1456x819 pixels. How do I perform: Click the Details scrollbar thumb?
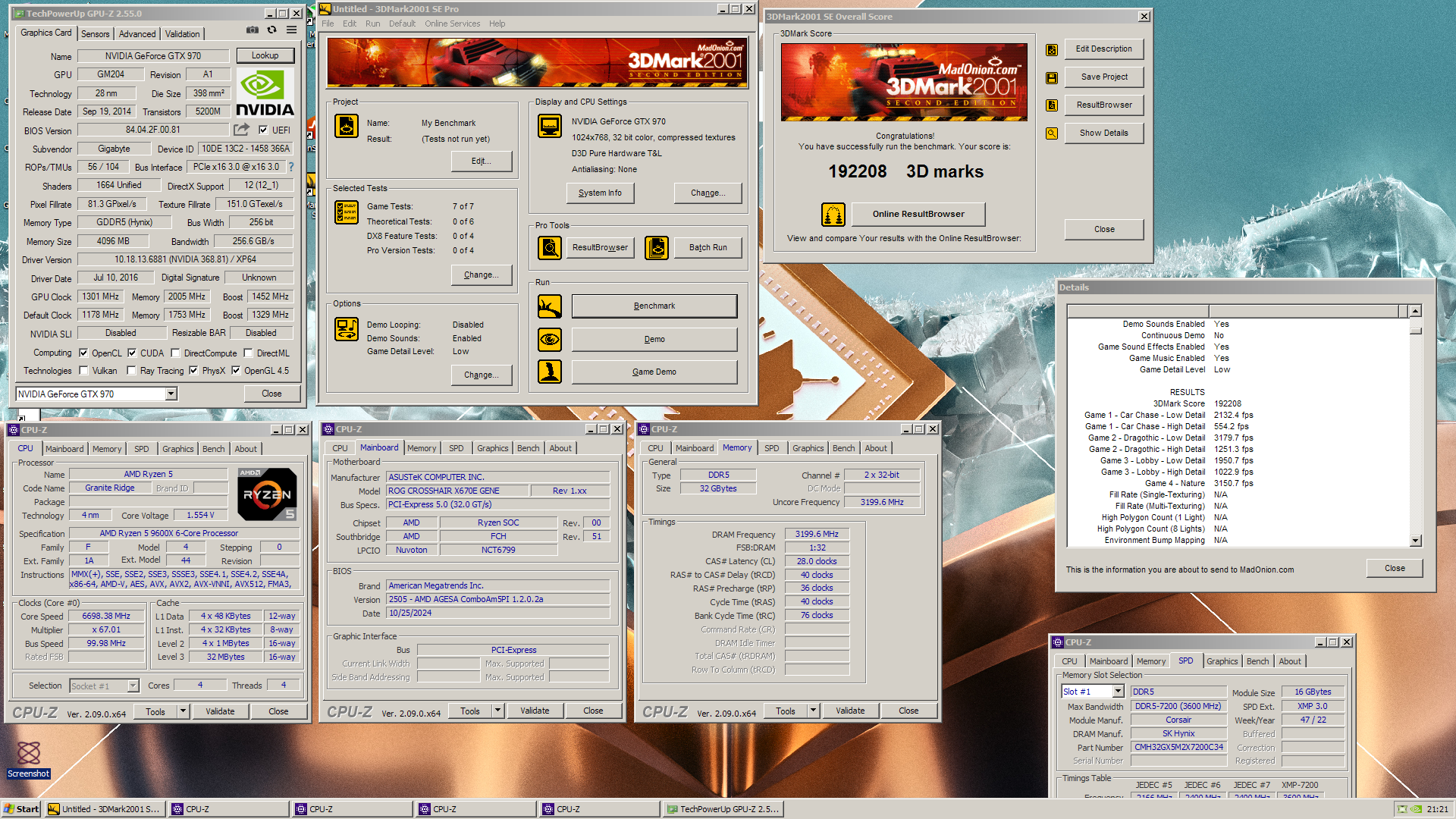coord(1416,330)
